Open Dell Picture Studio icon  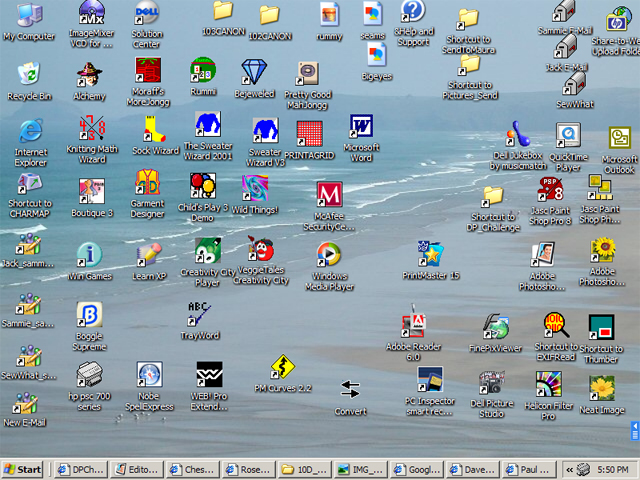[x=492, y=382]
